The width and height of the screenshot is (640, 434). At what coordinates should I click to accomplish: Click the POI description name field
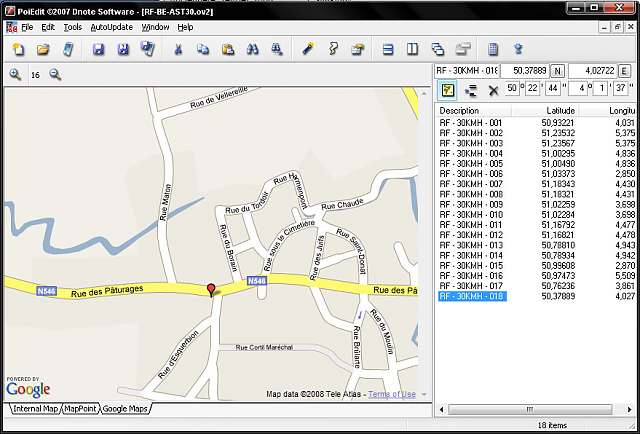click(x=466, y=71)
